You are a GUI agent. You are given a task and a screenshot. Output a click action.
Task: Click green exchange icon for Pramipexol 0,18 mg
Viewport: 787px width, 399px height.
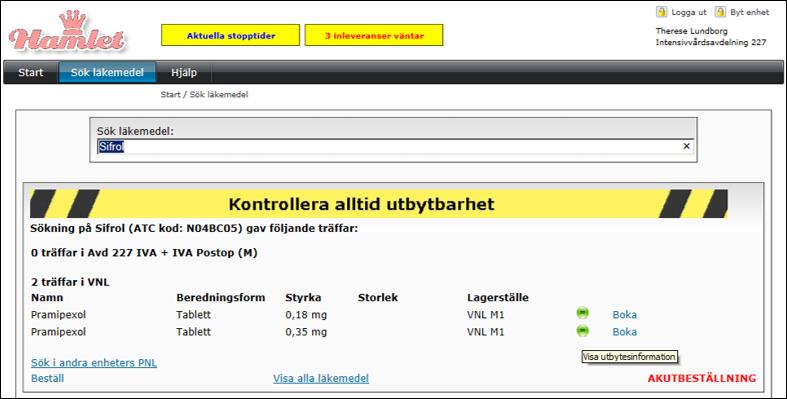[582, 313]
